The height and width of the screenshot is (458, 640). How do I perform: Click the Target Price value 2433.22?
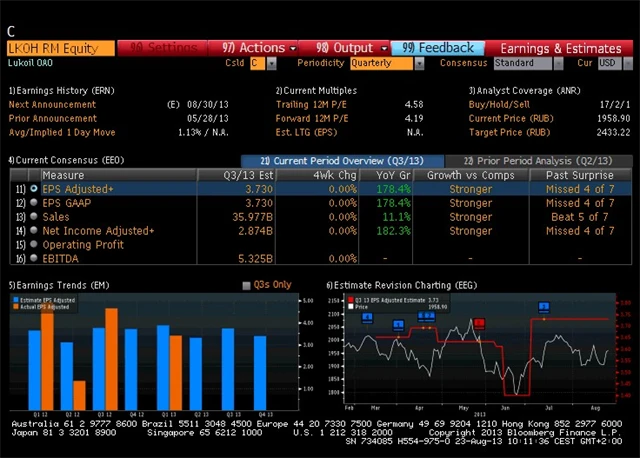click(613, 132)
